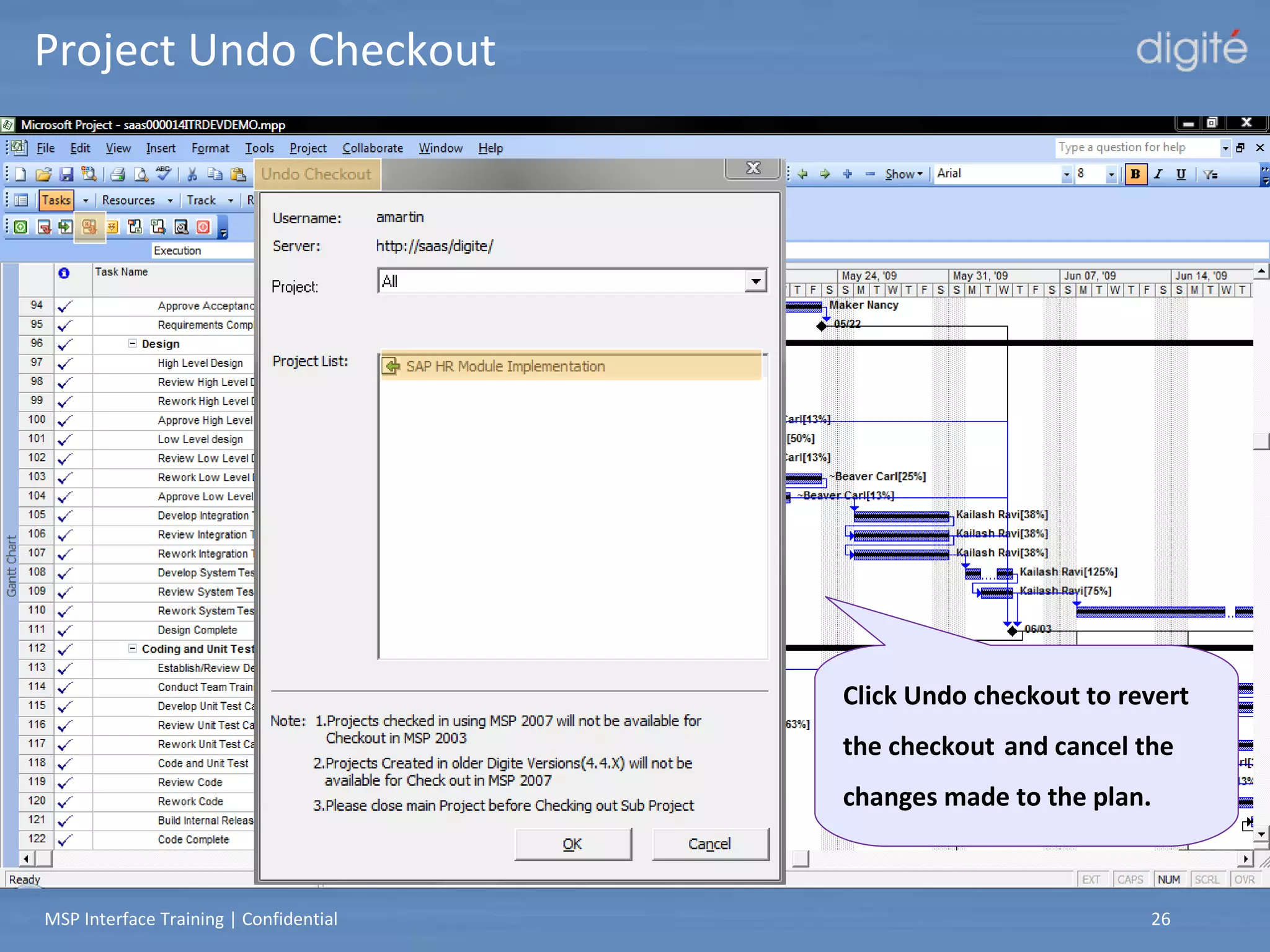Click Cancel in Undo Checkout dialog
The image size is (1270, 952).
pyautogui.click(x=710, y=844)
